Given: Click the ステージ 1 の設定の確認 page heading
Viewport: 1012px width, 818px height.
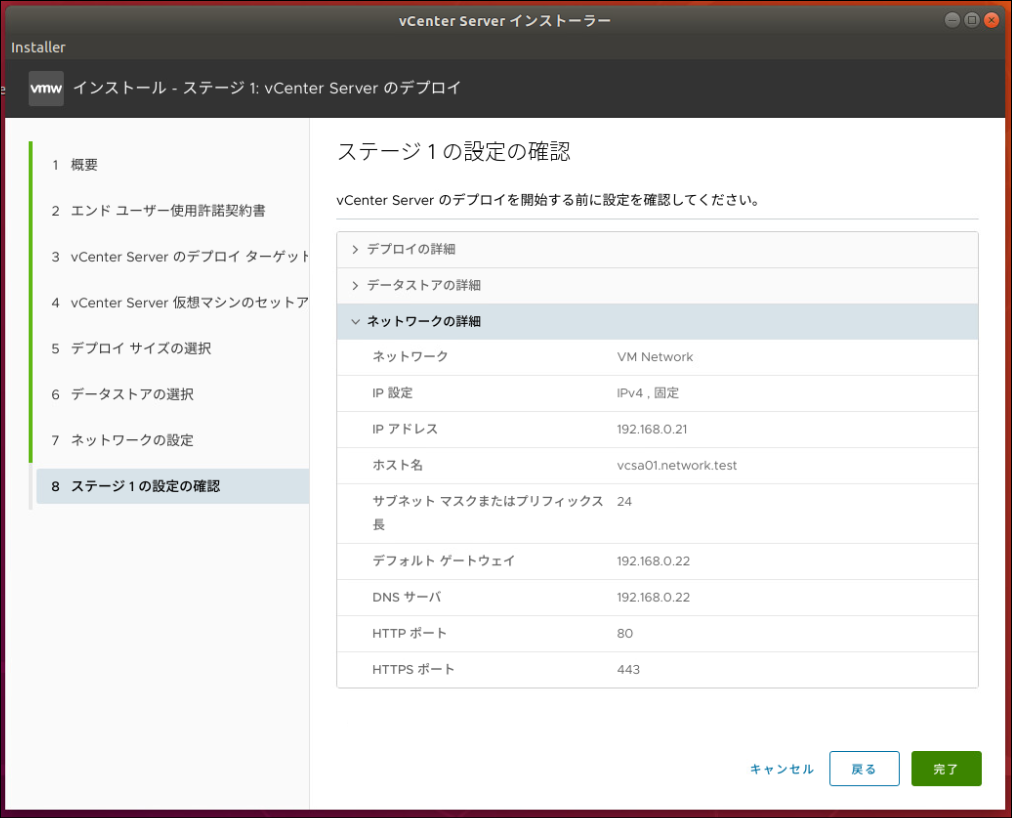Looking at the screenshot, I should tap(454, 152).
